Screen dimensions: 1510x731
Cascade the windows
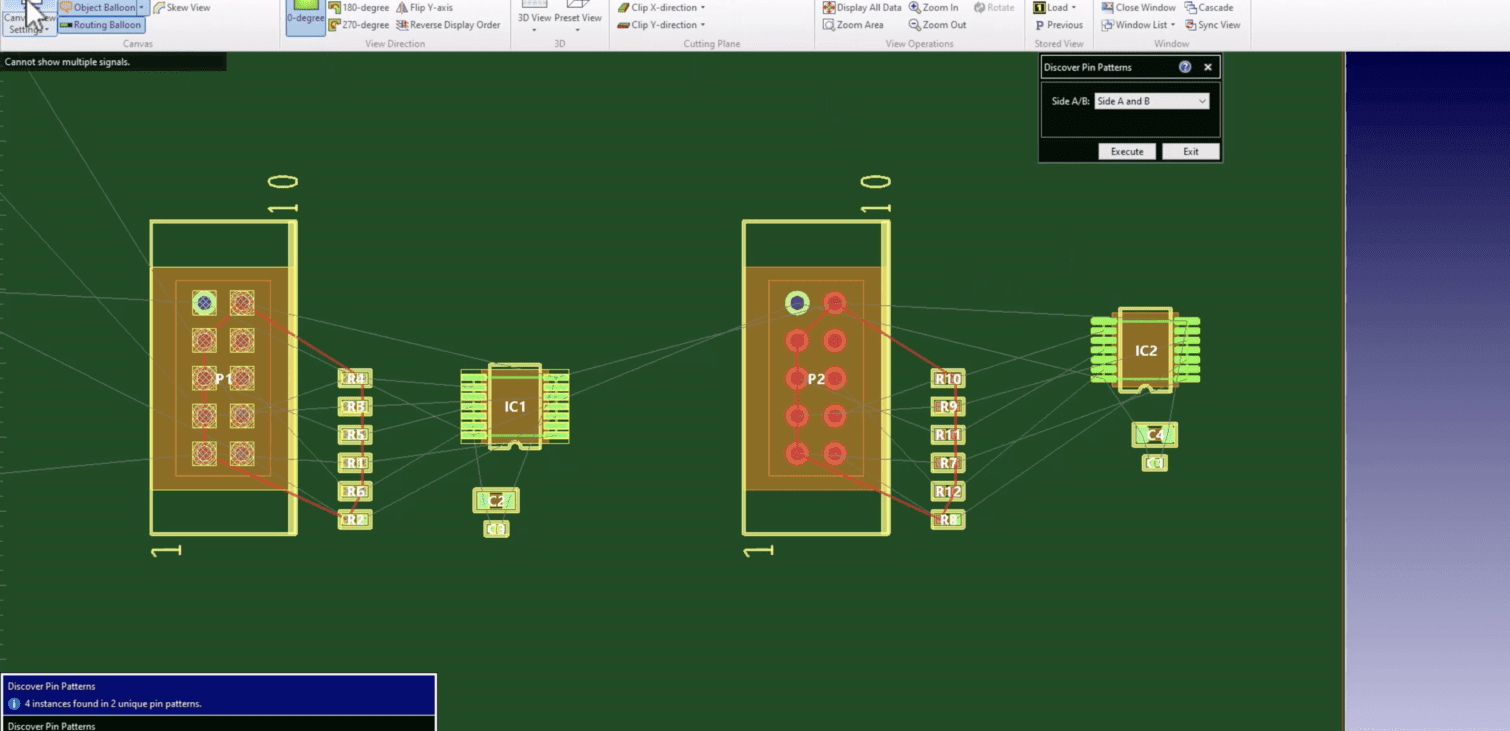[x=1208, y=7]
